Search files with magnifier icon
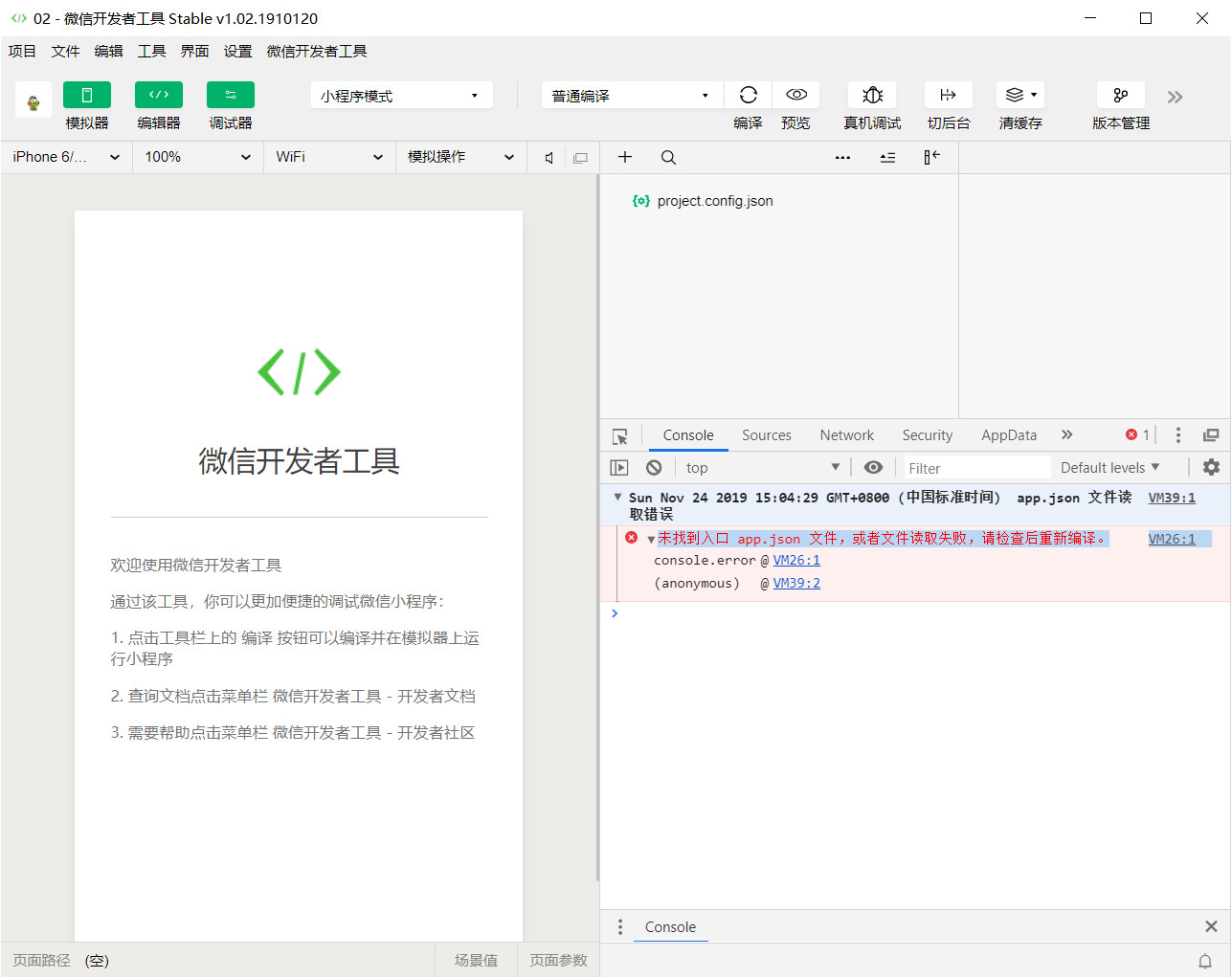 (669, 157)
